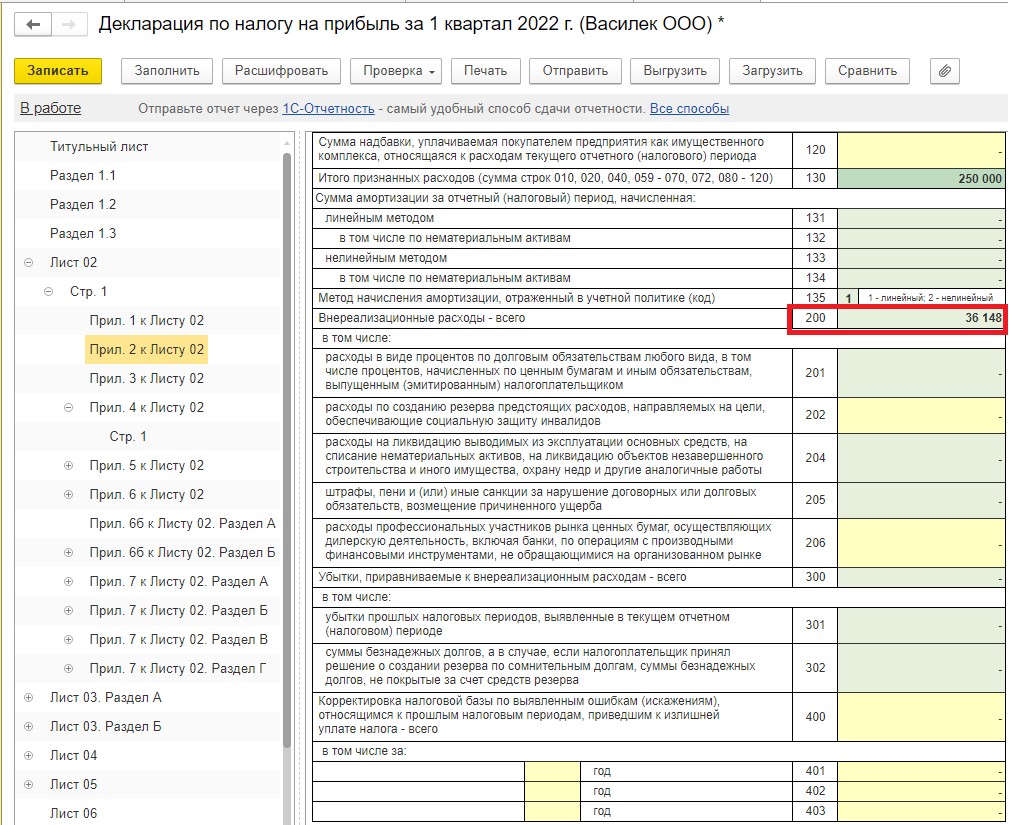Click the value cell of line 400
The height and width of the screenshot is (825, 1009).
(921, 716)
